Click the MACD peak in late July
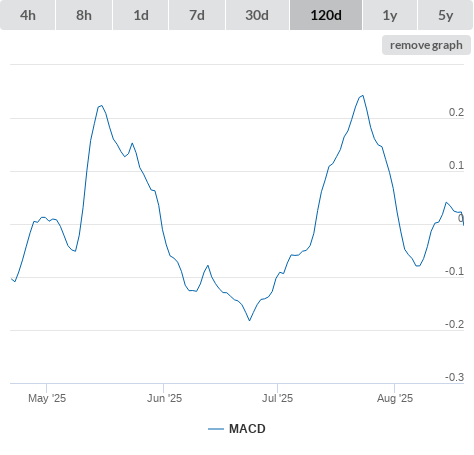Image resolution: width=474 pixels, height=455 pixels. point(362,96)
